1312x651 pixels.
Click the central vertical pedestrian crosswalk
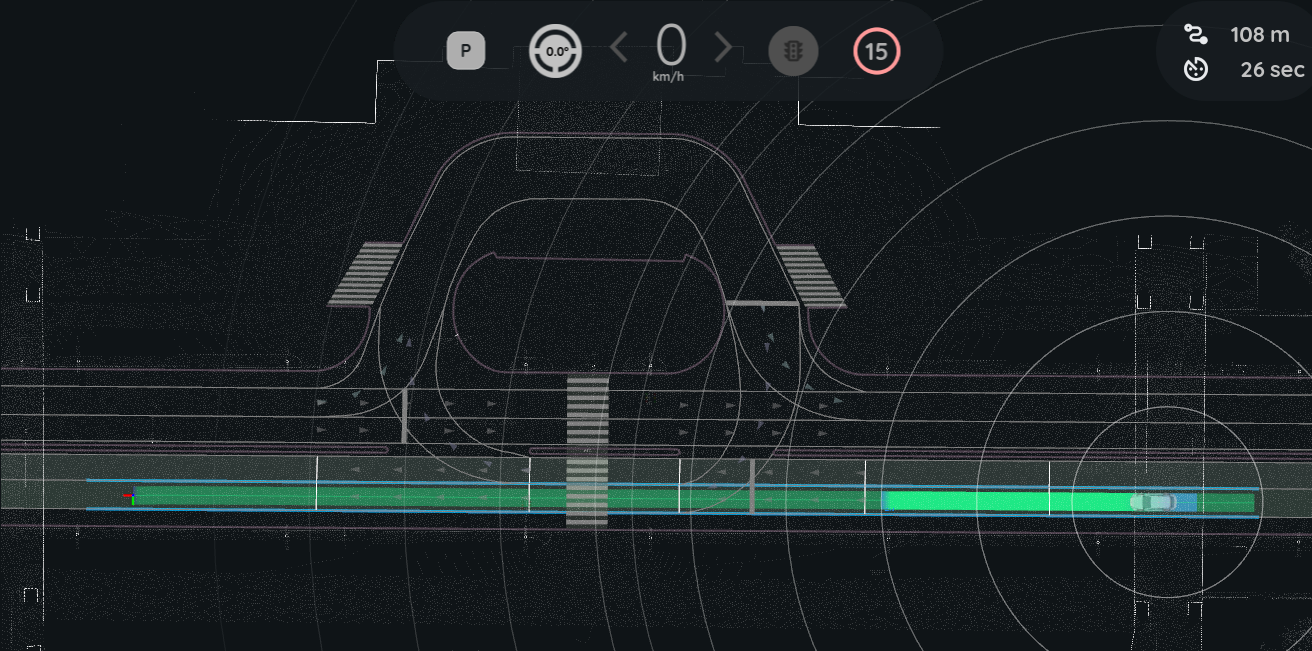pos(587,450)
